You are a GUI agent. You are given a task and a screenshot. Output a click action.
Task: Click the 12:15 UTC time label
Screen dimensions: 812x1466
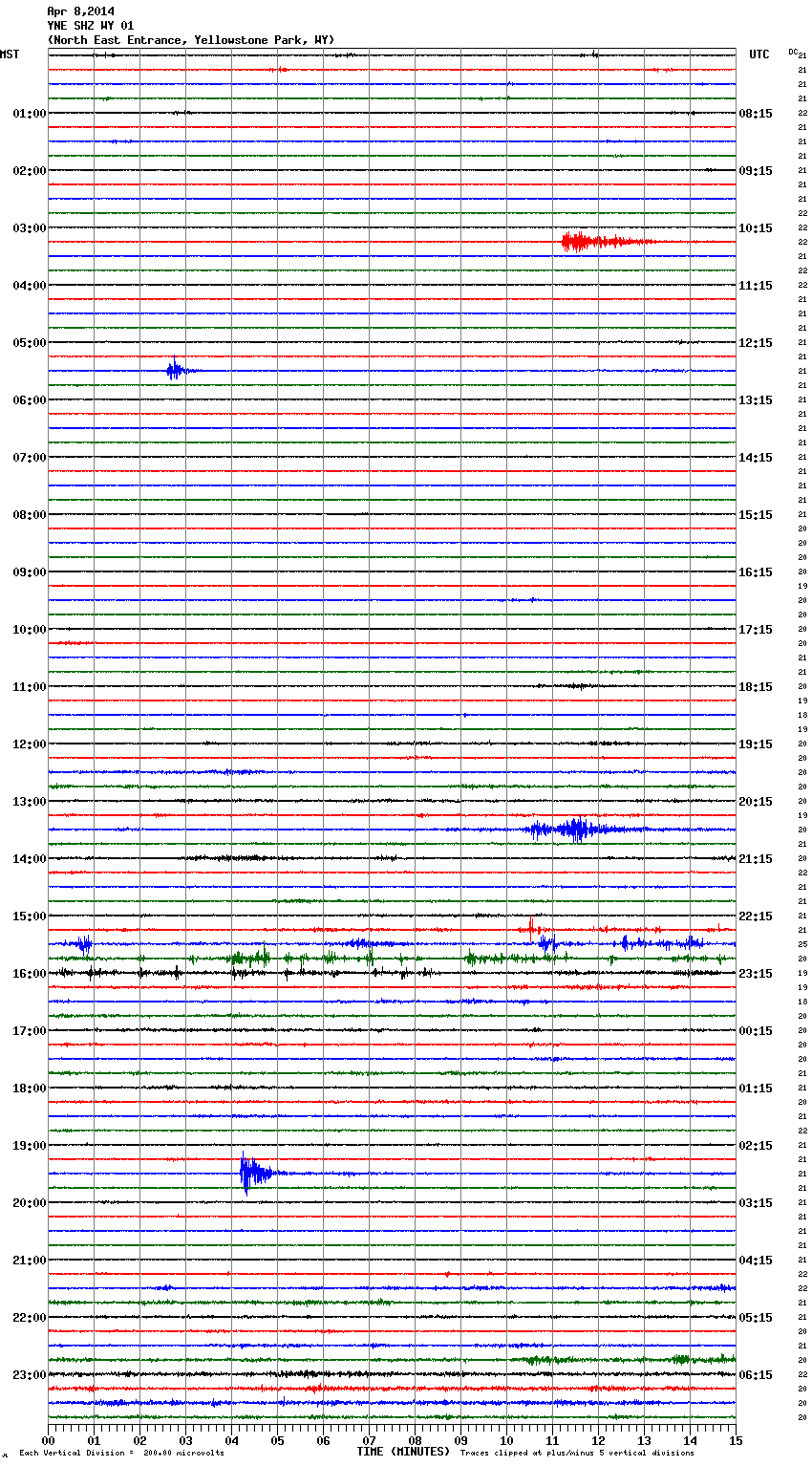756,343
